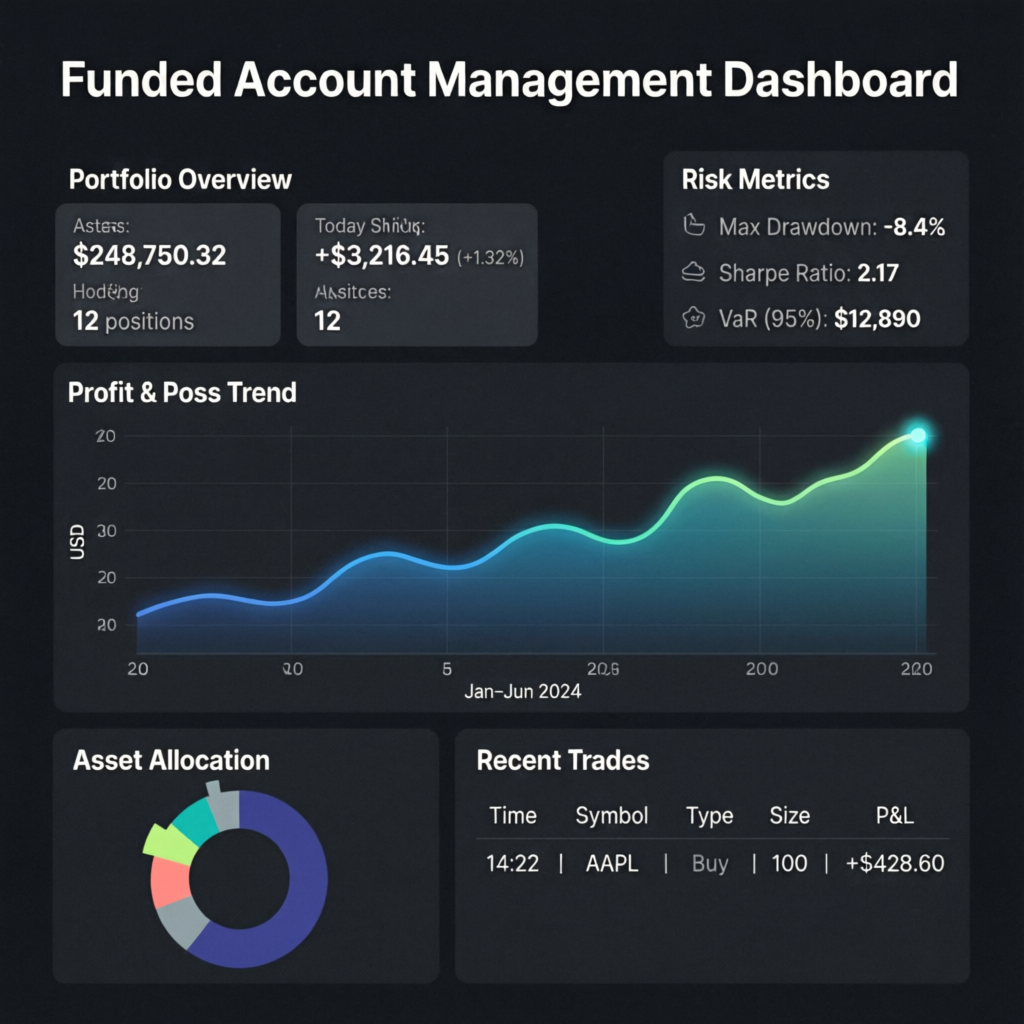Click the 14:22 trade time cell

(x=513, y=863)
